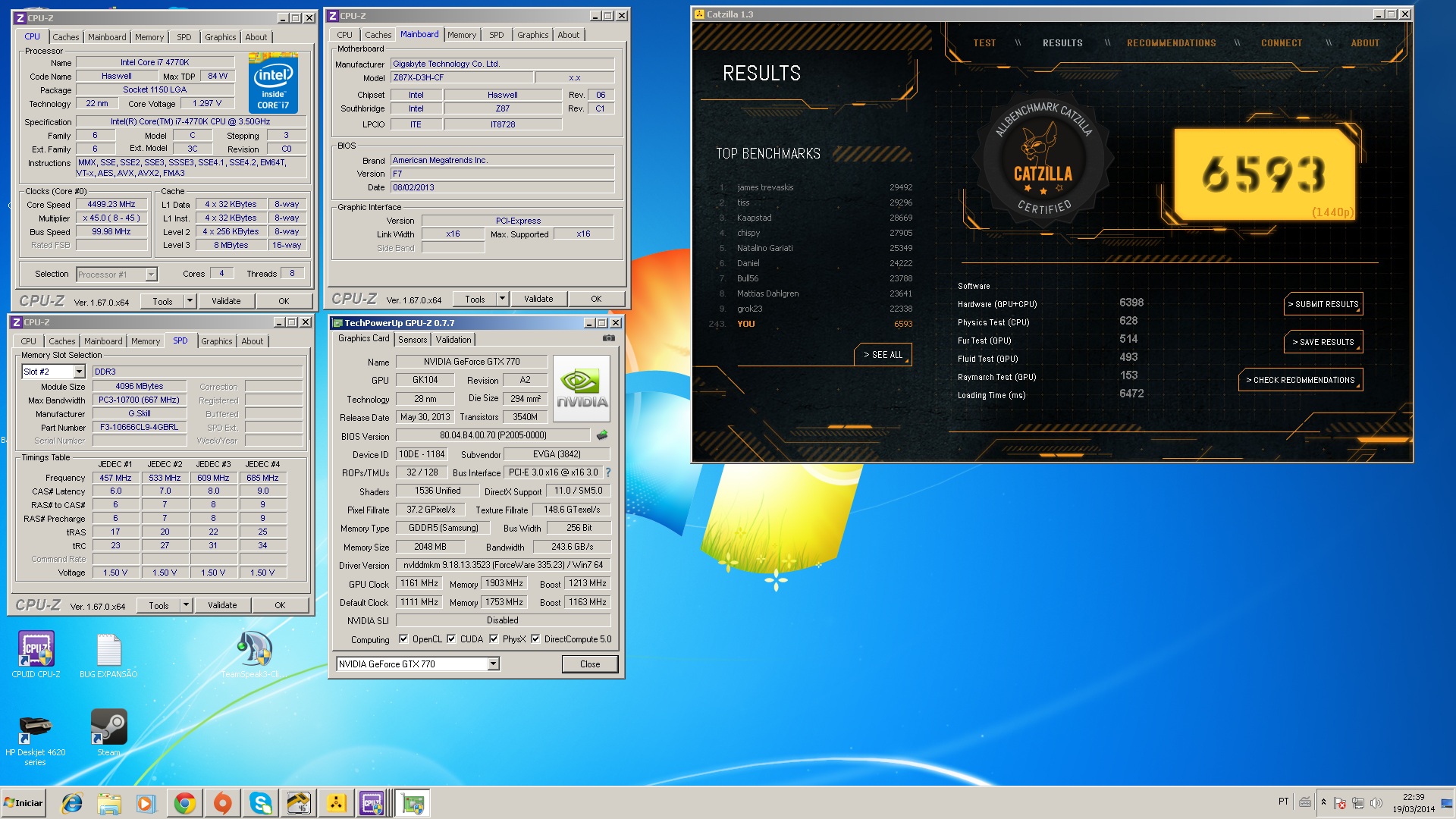Show hidden tray icons arrow
The width and height of the screenshot is (1456, 819).
click(1323, 802)
